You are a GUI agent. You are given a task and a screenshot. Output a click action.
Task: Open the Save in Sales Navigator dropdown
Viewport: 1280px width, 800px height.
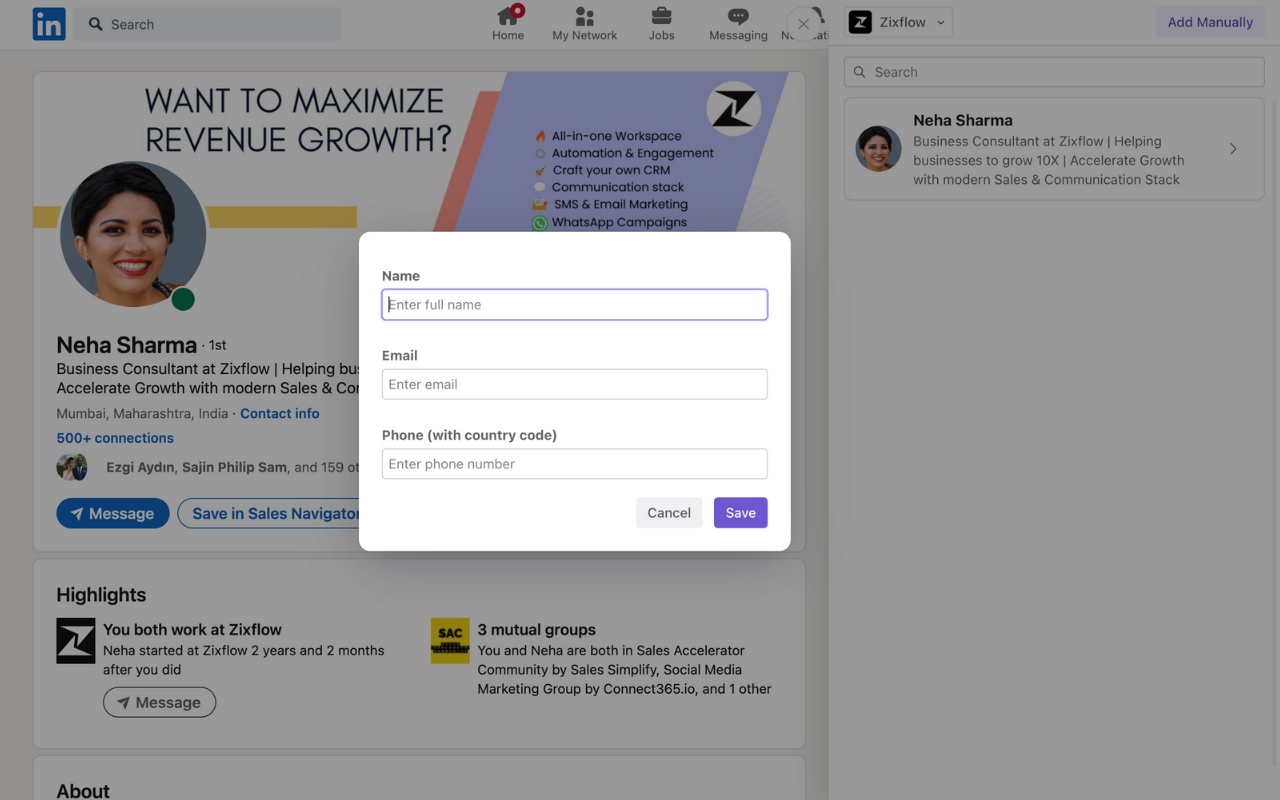[x=280, y=513]
